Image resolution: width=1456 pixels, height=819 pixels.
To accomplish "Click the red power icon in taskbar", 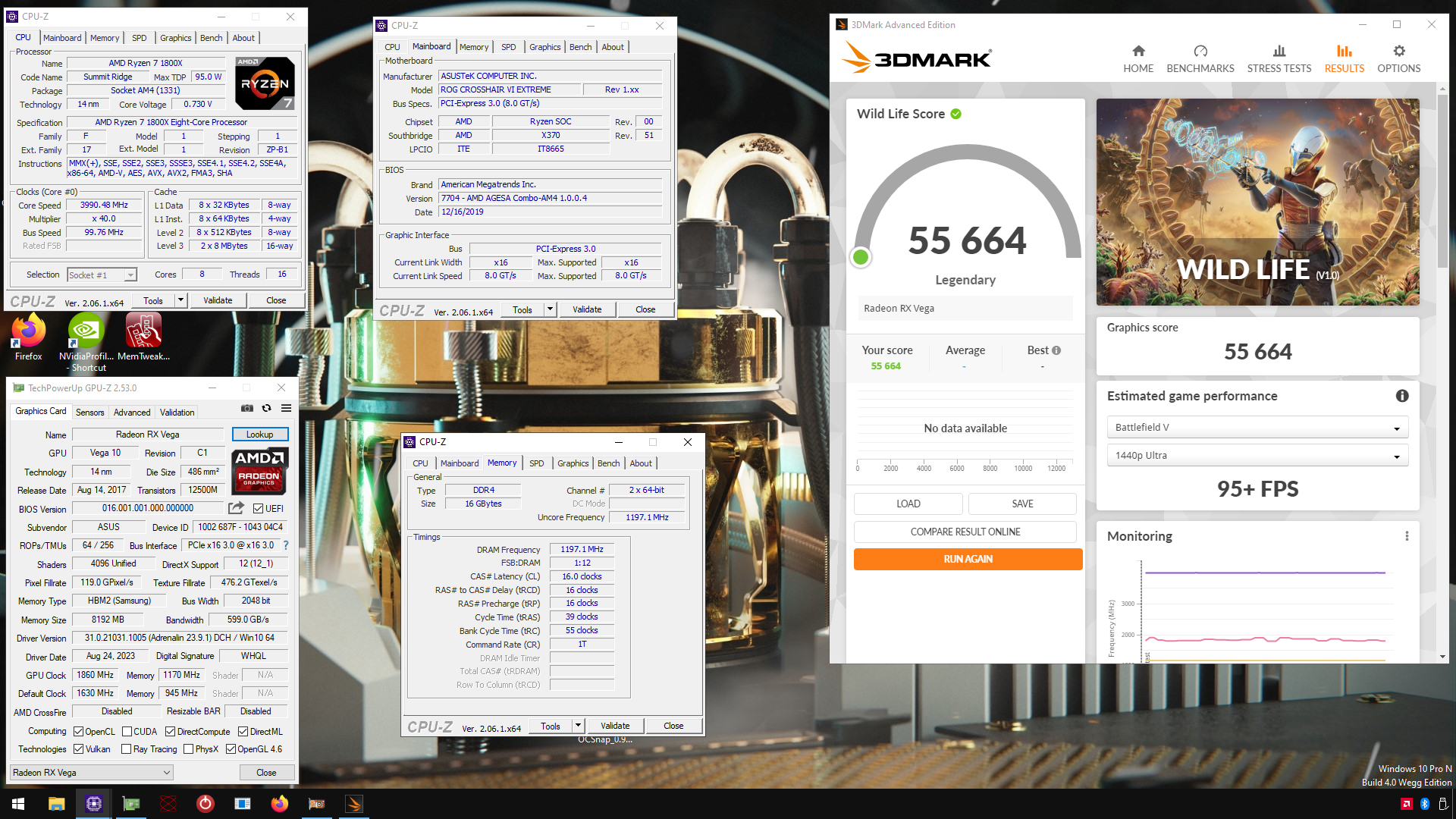I will point(205,804).
